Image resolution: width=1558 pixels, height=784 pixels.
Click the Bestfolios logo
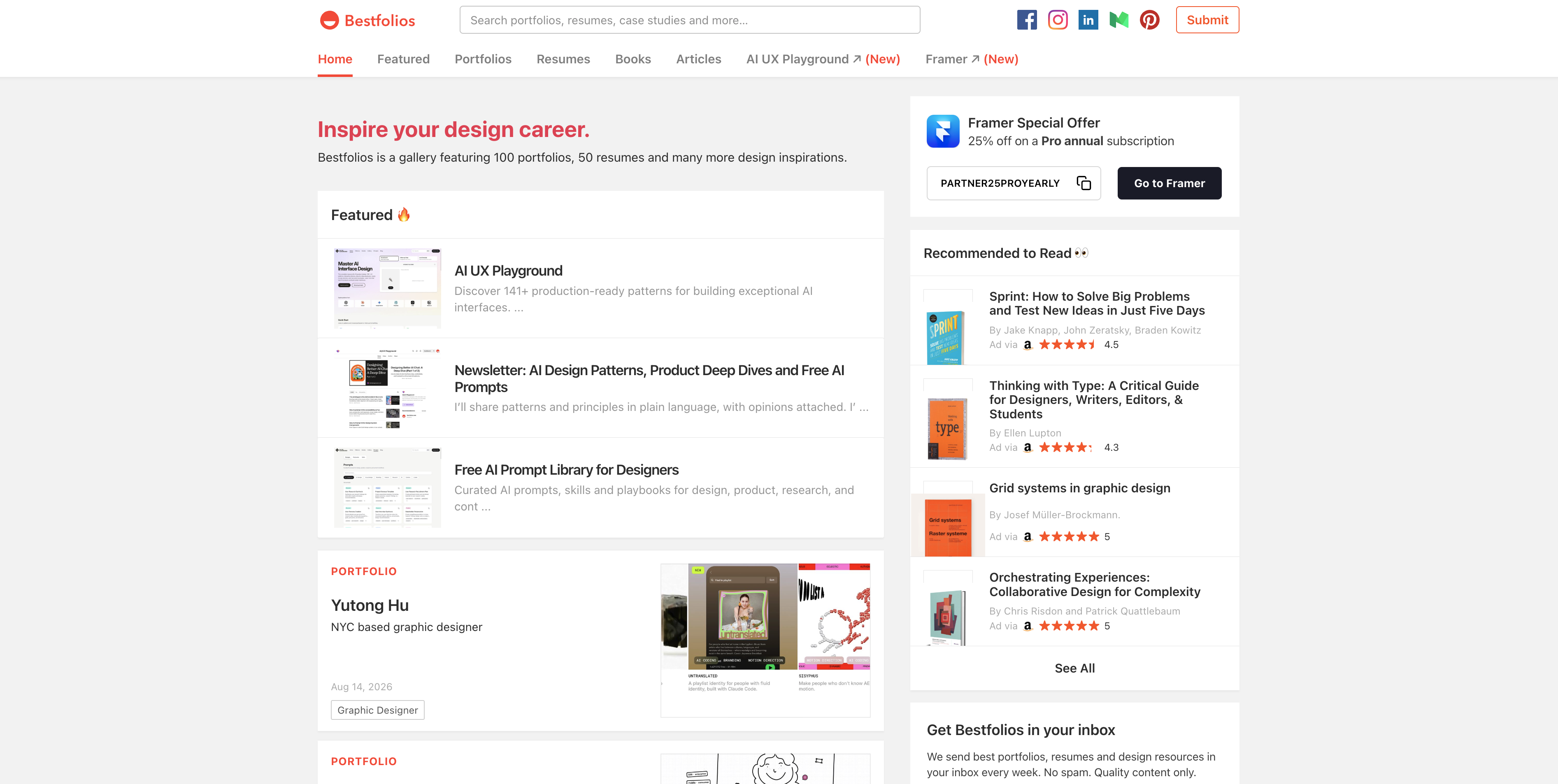[367, 21]
